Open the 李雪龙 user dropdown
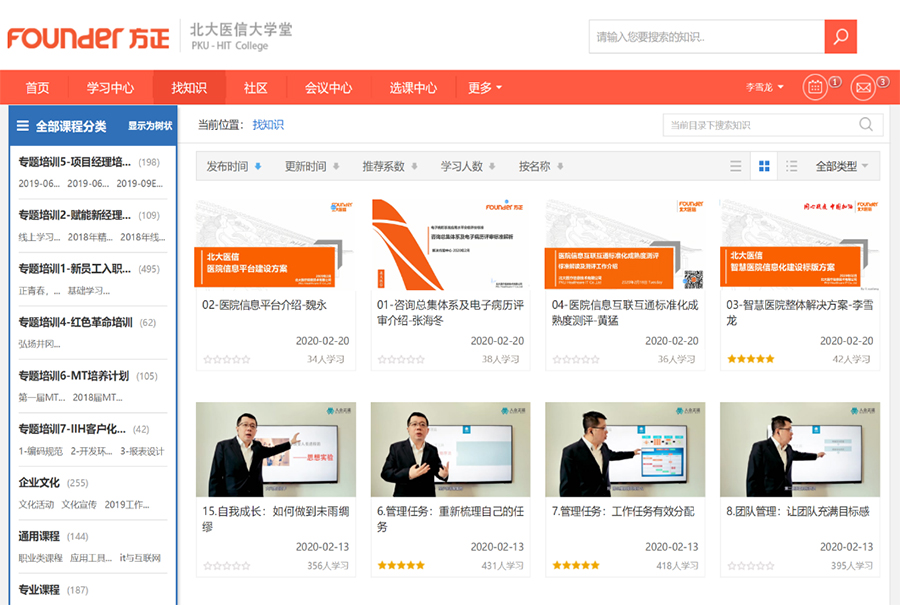Viewport: 900px width, 605px height. (x=765, y=88)
